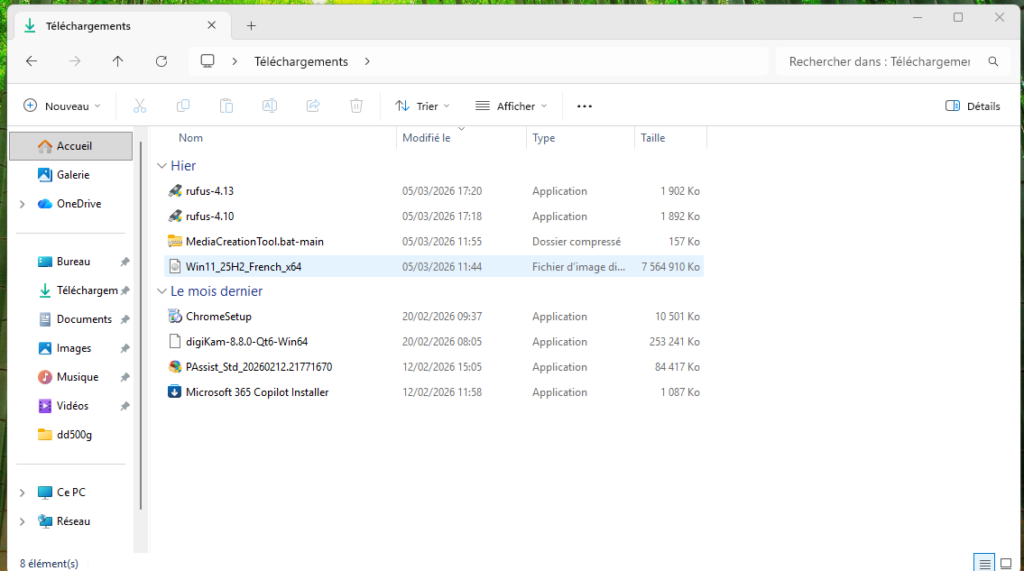Navigate back with the left arrow

point(31,61)
